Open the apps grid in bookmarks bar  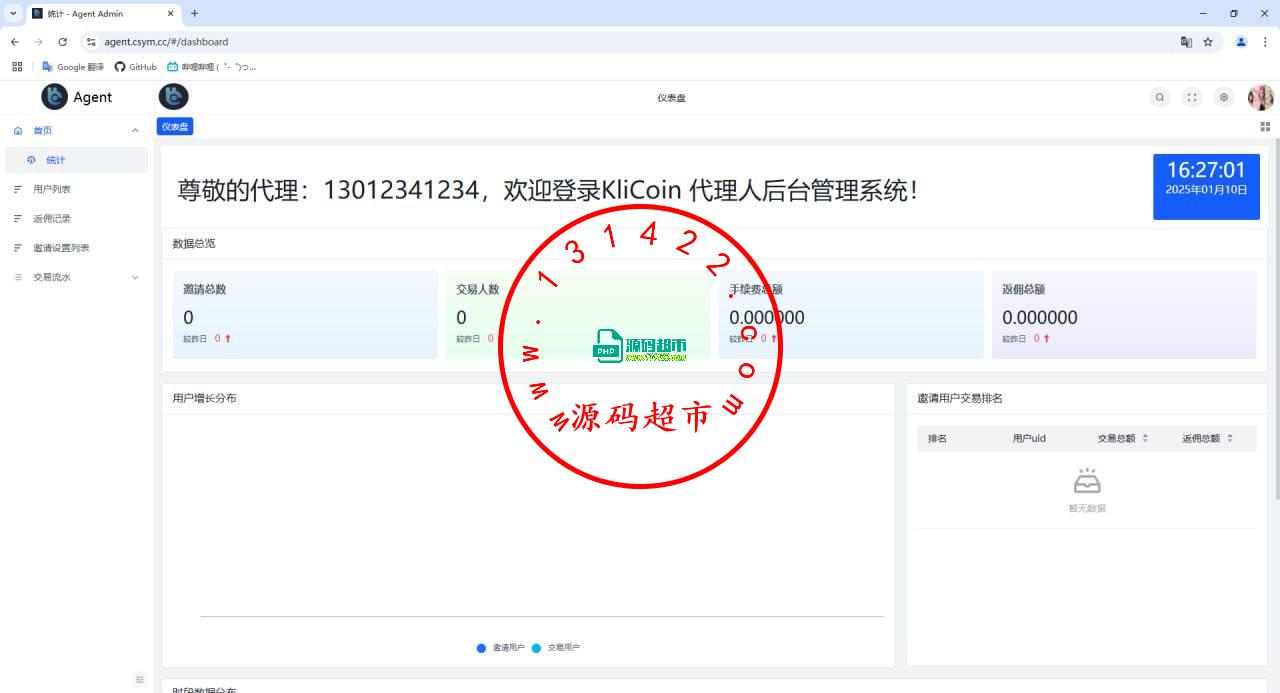[x=17, y=67]
